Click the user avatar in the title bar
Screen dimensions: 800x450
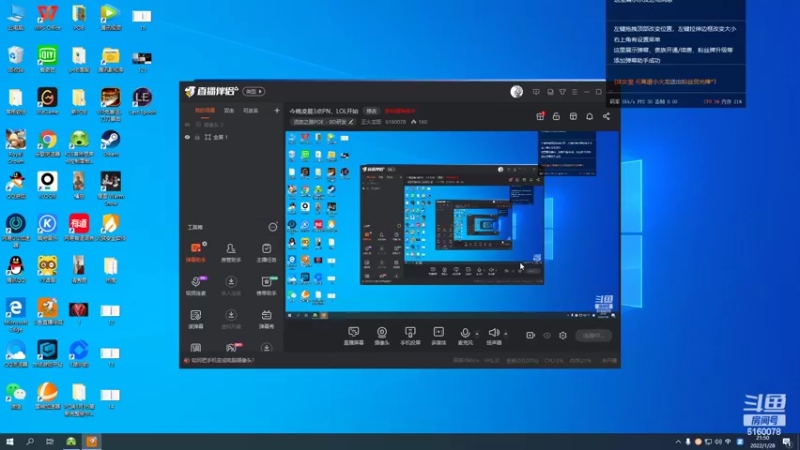click(516, 91)
